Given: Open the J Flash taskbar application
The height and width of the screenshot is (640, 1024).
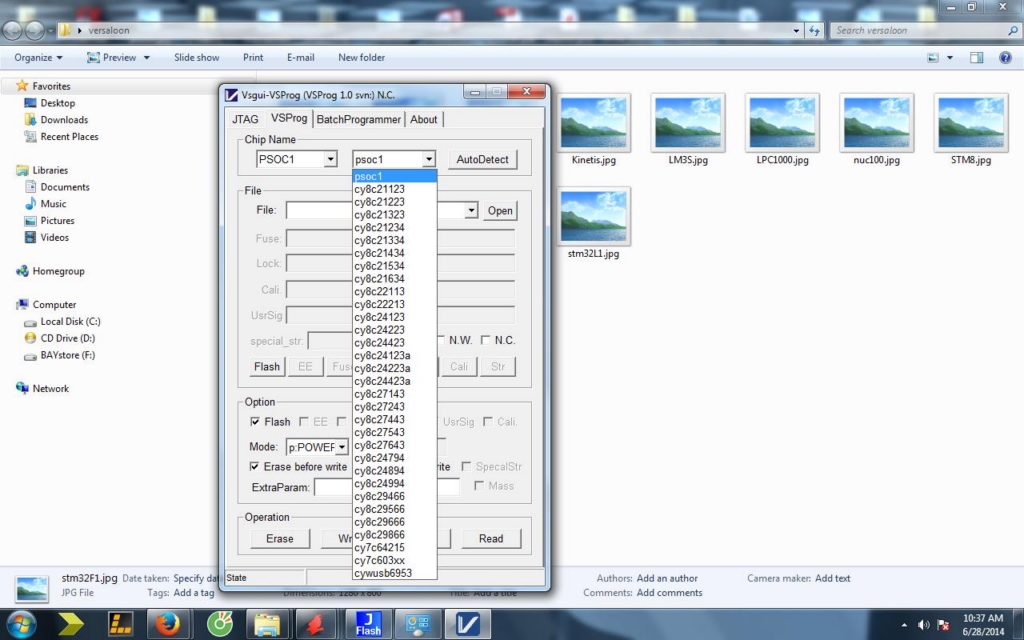Looking at the screenshot, I should click(x=368, y=624).
